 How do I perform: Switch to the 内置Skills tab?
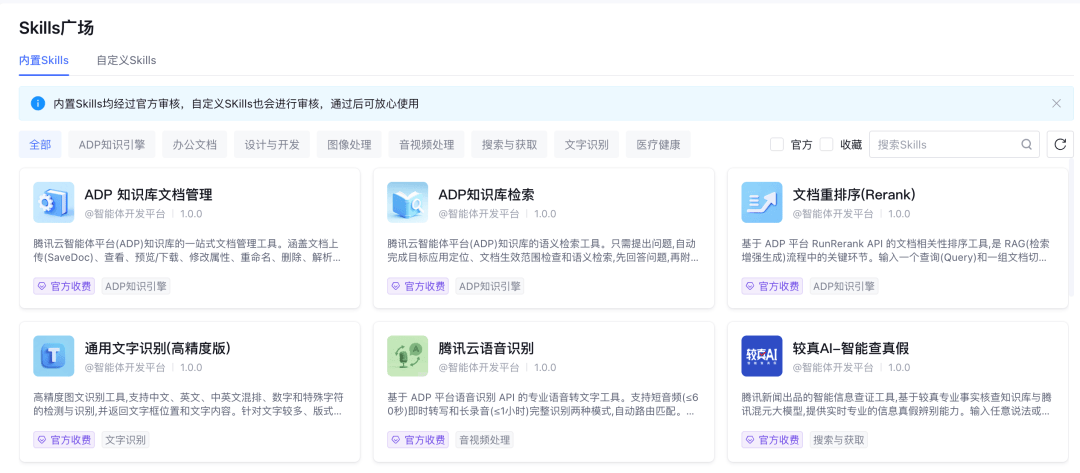[43, 61]
